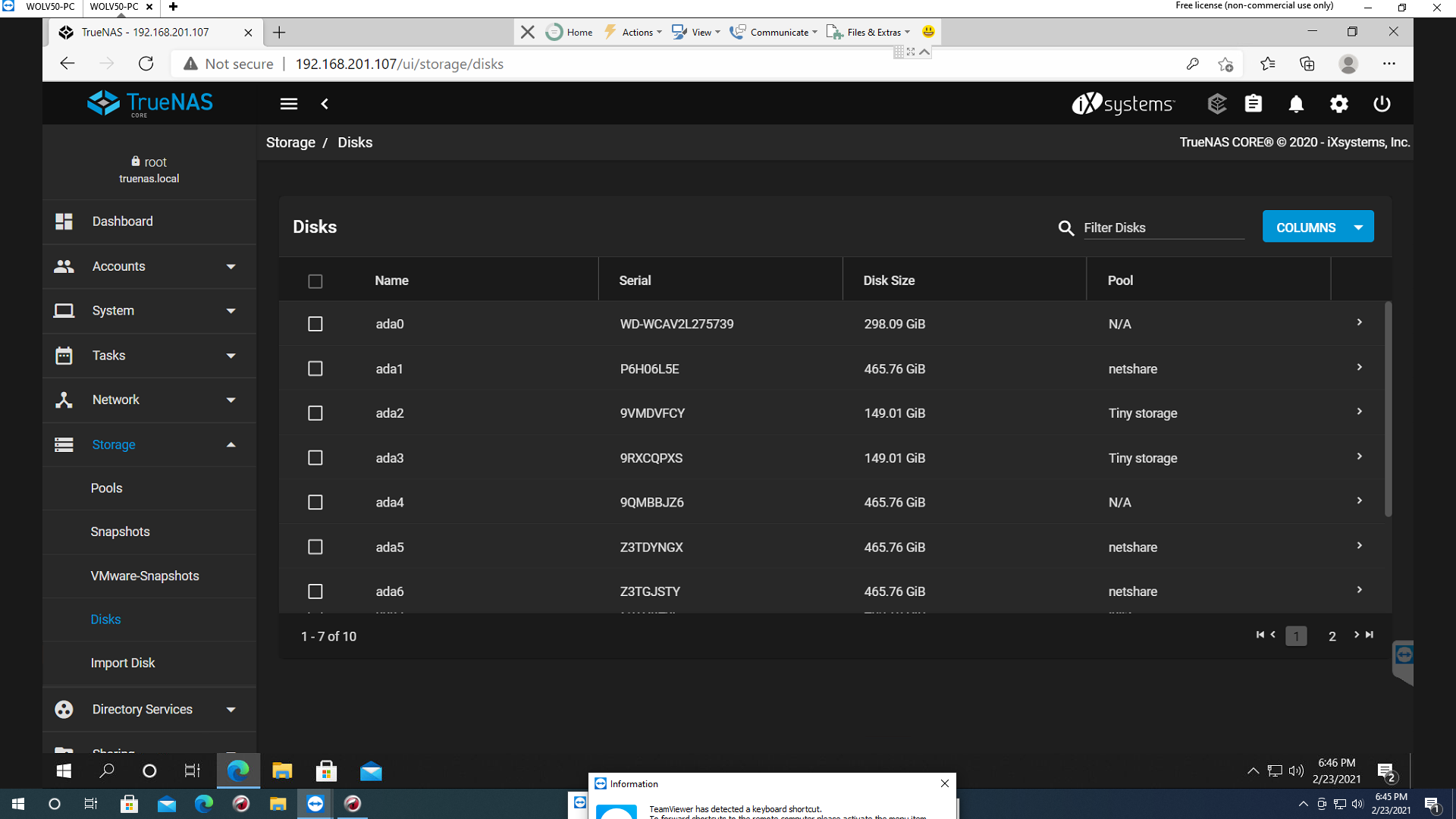The height and width of the screenshot is (819, 1456).
Task: Click the Filter Disks input field
Action: pyautogui.click(x=1164, y=228)
